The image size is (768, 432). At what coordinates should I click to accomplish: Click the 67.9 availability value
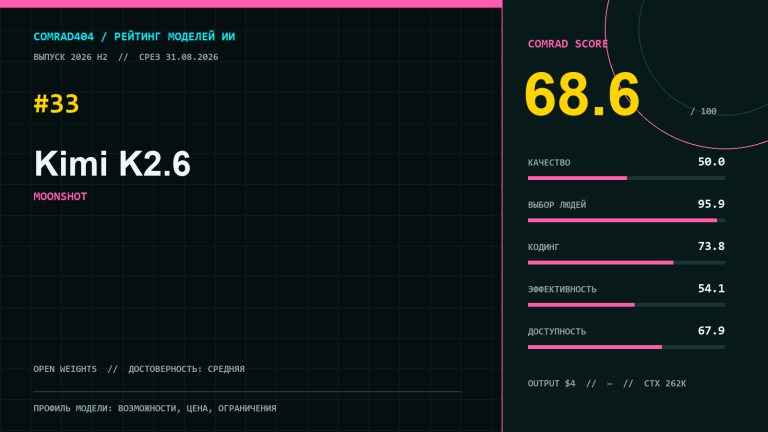click(x=711, y=331)
